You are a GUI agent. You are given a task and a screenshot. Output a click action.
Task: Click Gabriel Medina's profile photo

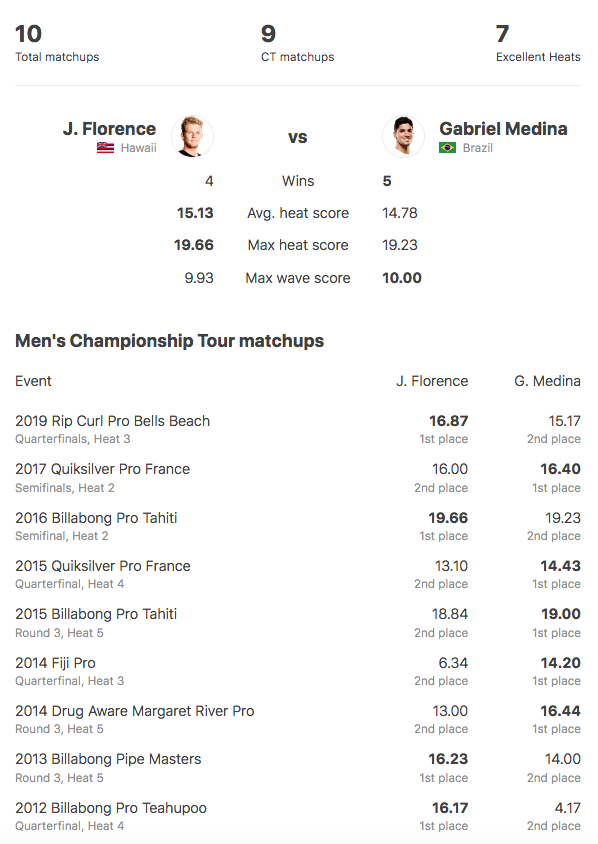coord(403,137)
